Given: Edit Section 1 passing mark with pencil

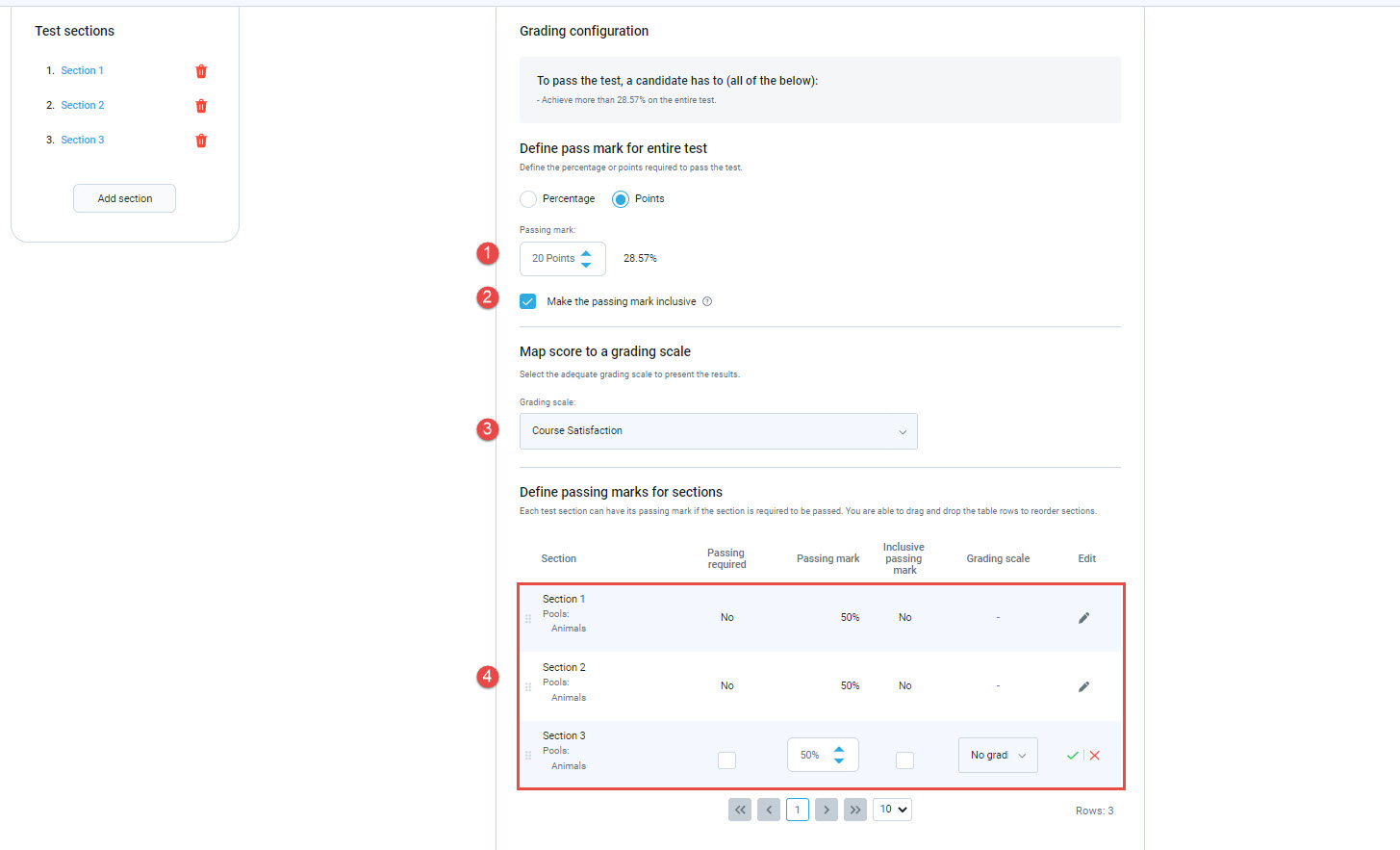Looking at the screenshot, I should pos(1083,618).
